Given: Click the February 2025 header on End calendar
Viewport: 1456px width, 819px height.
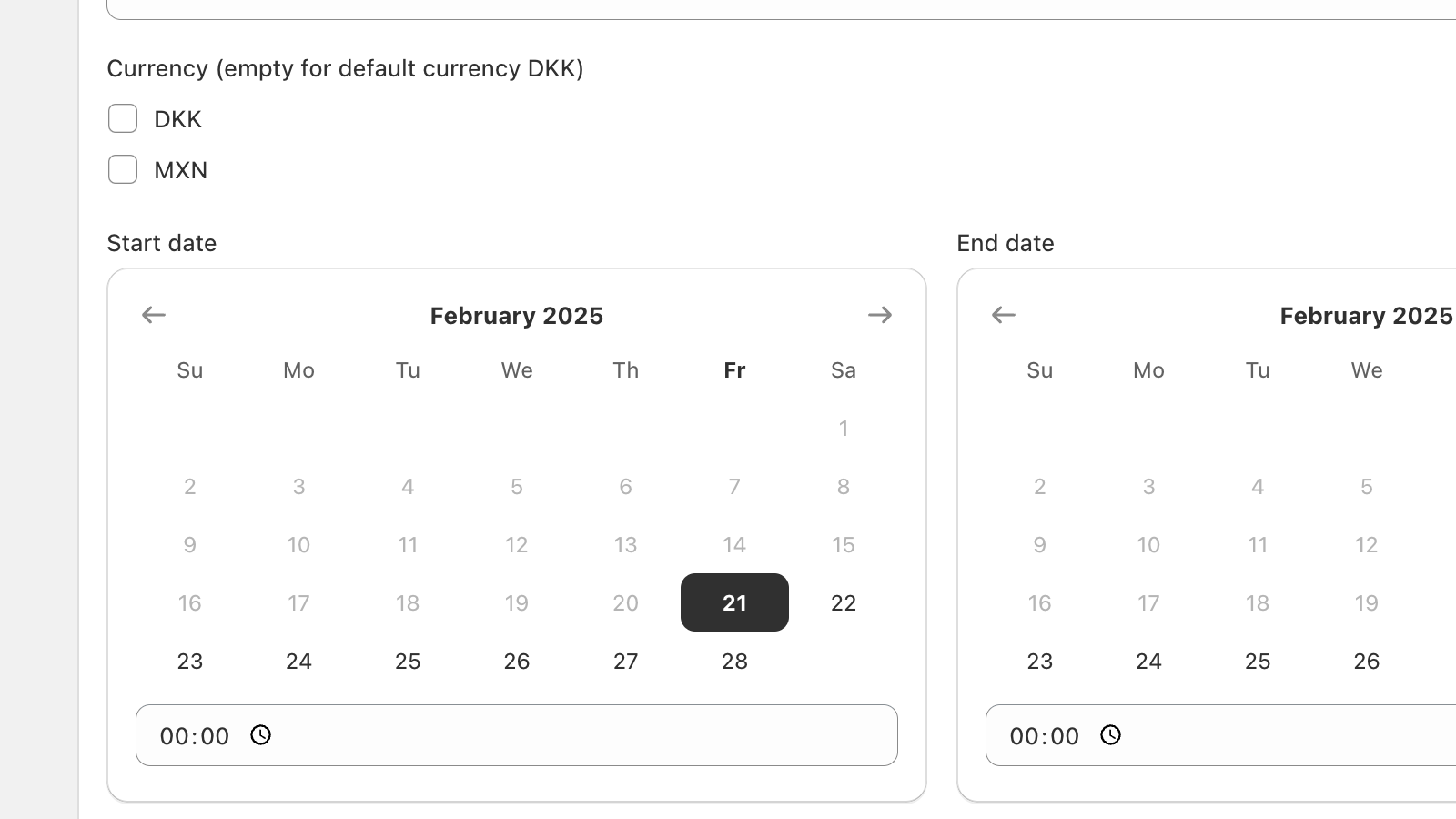Looking at the screenshot, I should tap(1365, 315).
